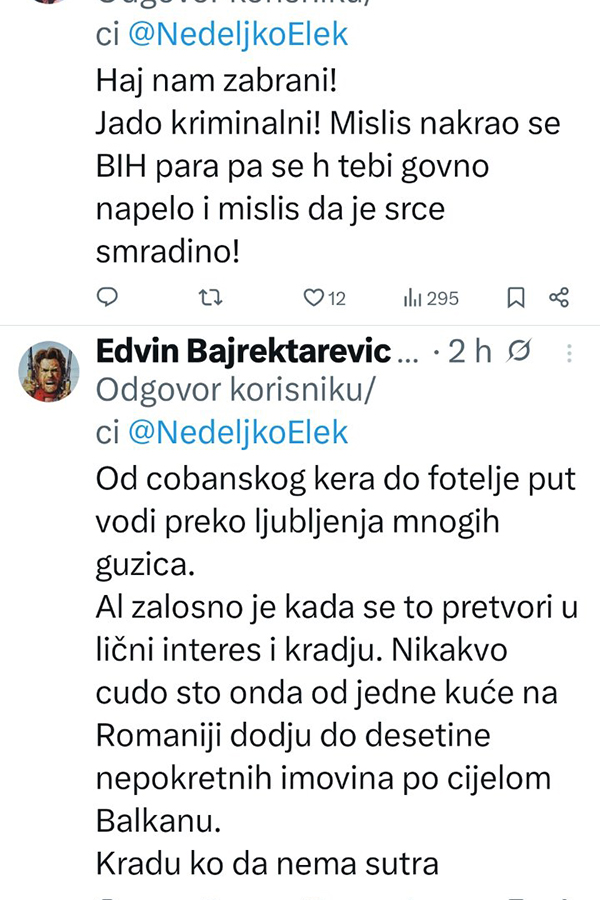Tap the edited-post icon beside 2 h
Screen dimensions: 600x900
coord(518,352)
